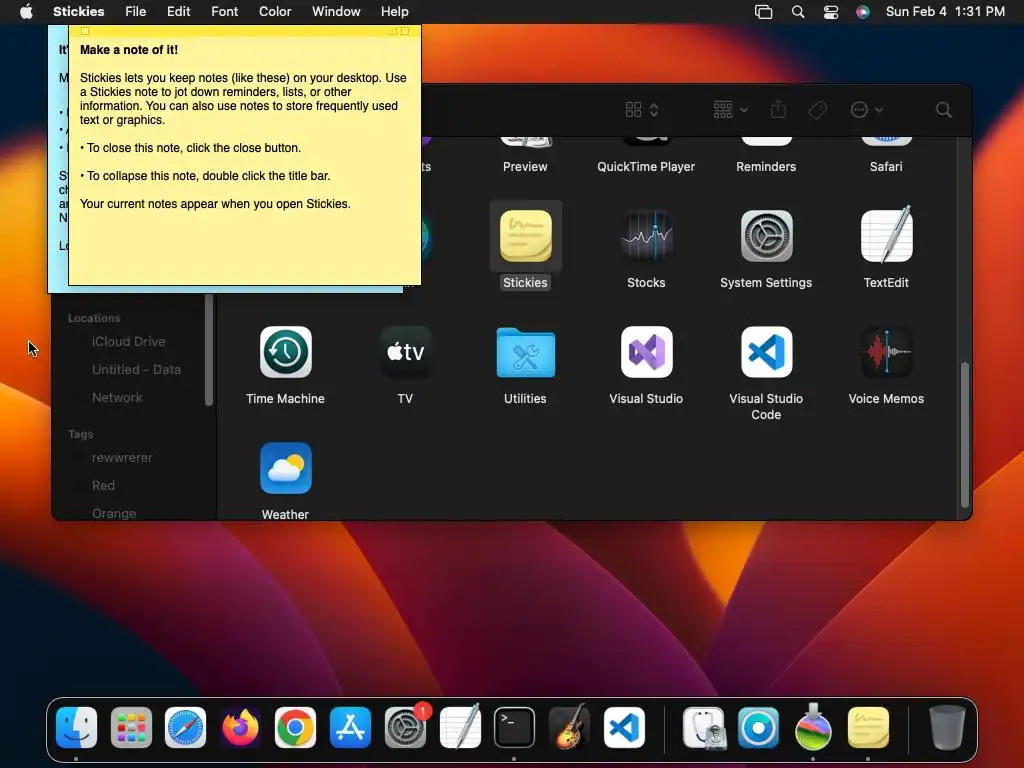
Task: Click the QuickTime Player label
Action: click(646, 167)
